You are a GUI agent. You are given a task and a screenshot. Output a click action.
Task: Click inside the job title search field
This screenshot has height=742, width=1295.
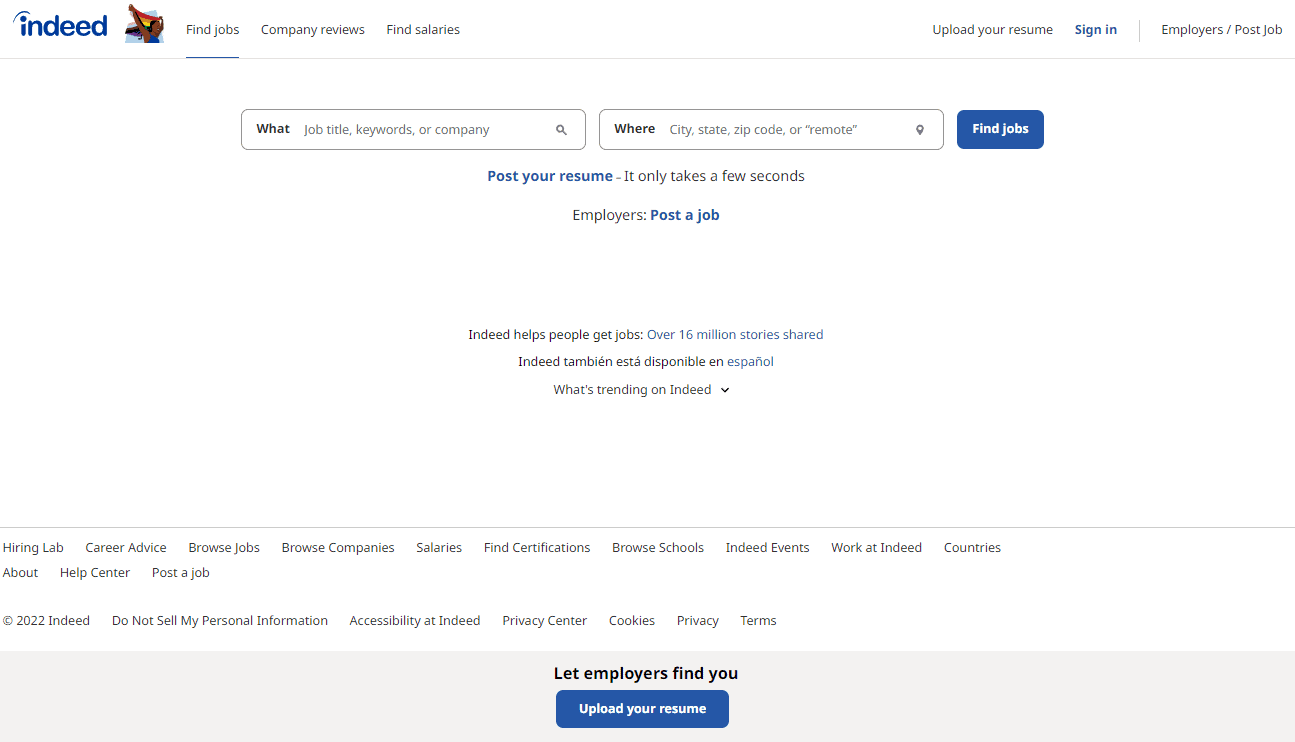[420, 129]
